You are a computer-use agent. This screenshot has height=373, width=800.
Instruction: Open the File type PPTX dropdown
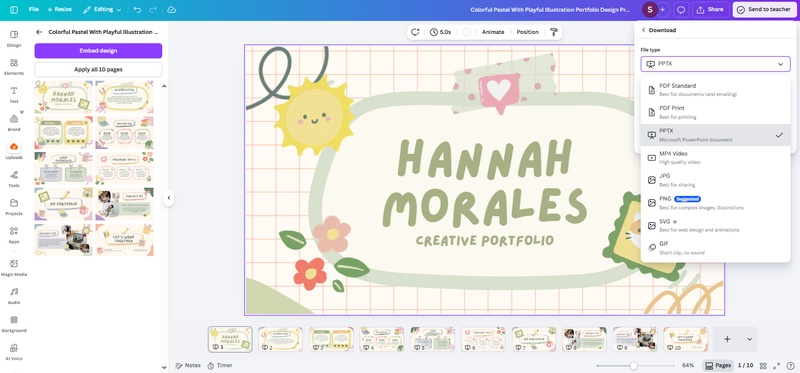715,64
